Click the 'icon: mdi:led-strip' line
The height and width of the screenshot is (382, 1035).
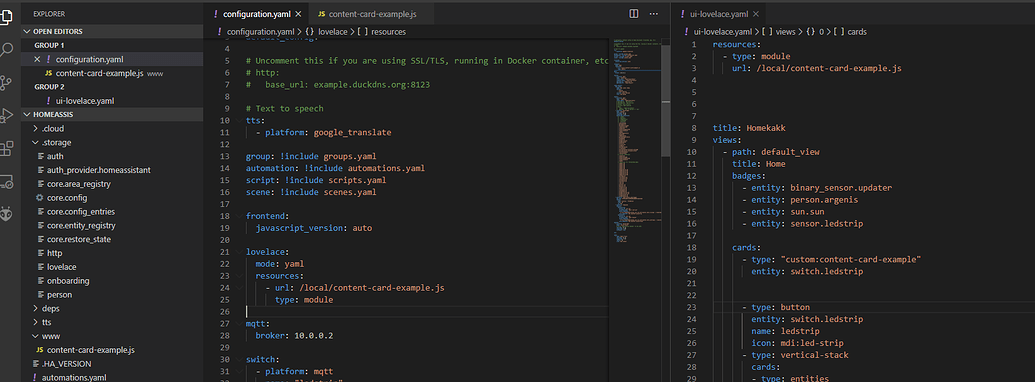(797, 343)
